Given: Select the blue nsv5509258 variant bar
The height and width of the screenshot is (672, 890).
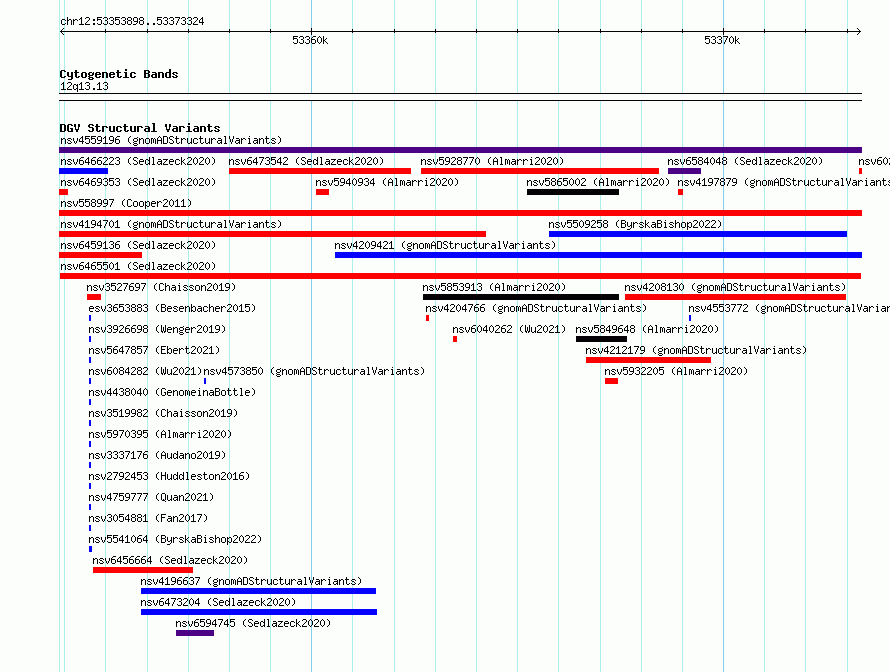Looking at the screenshot, I should (698, 234).
